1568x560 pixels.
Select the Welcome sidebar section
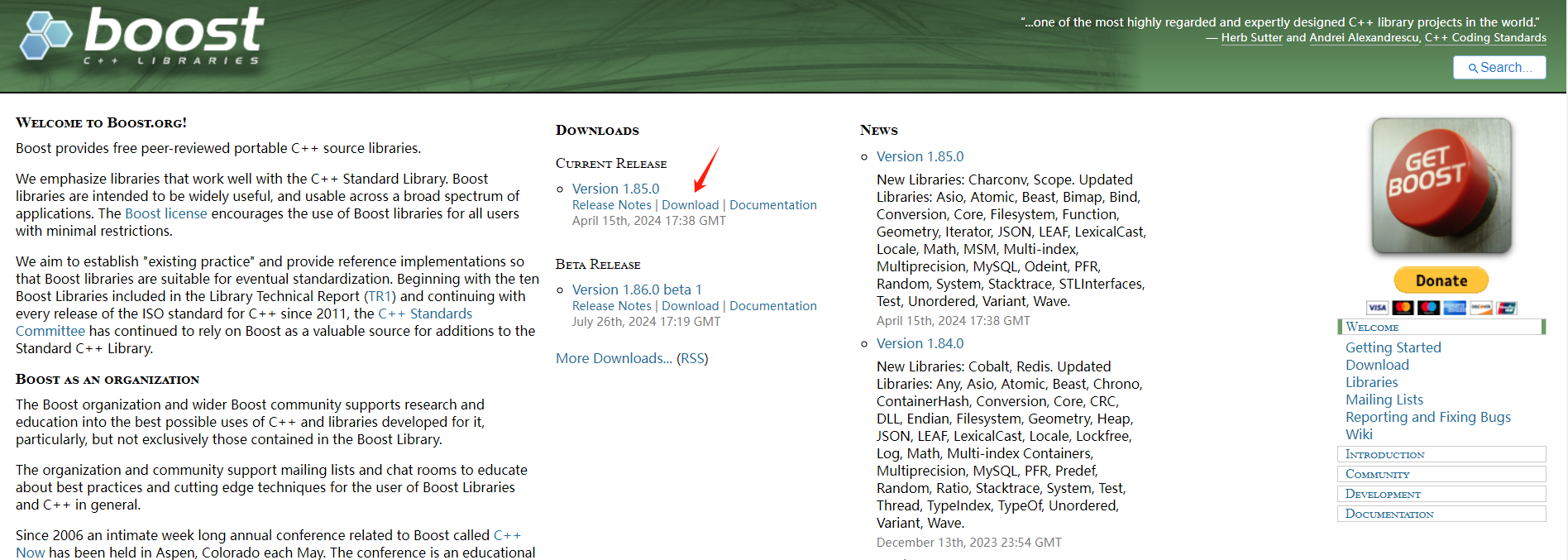click(x=1441, y=327)
